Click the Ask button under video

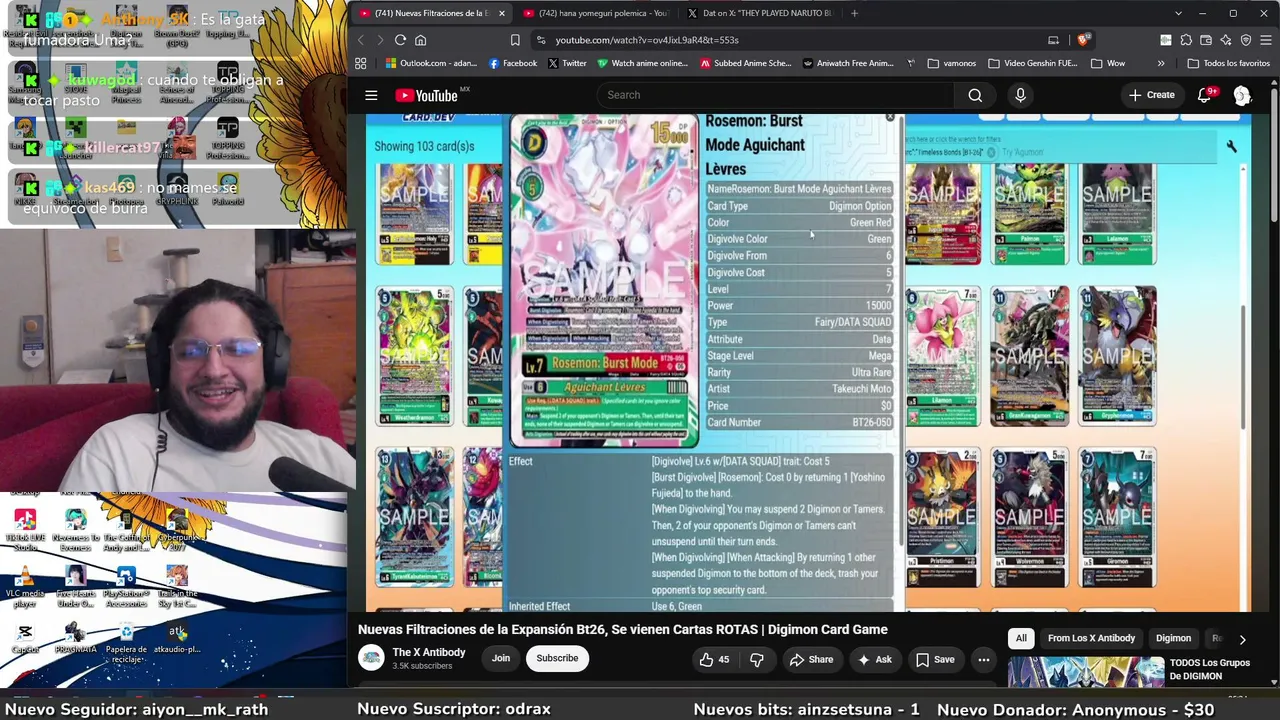(875, 659)
